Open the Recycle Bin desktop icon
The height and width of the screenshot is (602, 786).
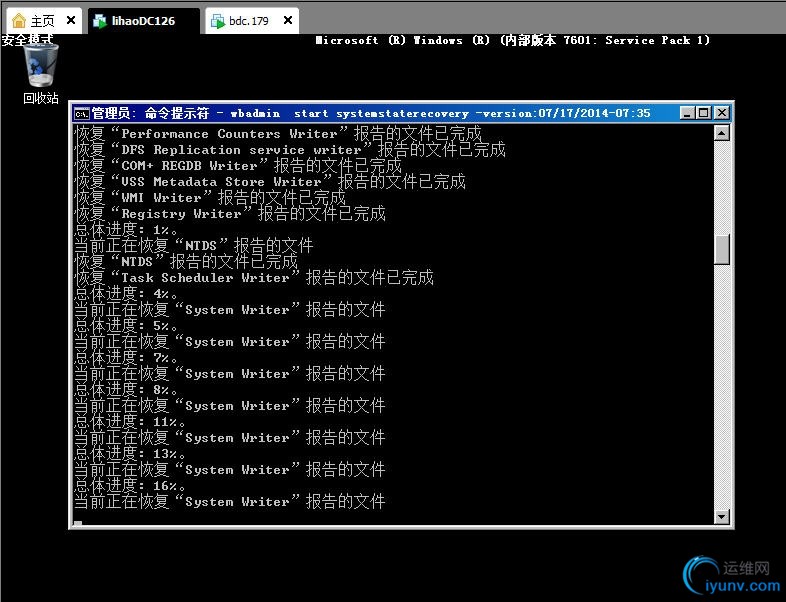coord(41,65)
